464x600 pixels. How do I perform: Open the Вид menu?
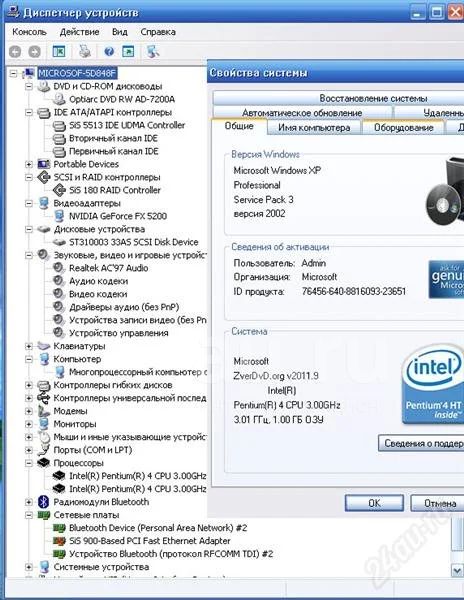pyautogui.click(x=120, y=32)
